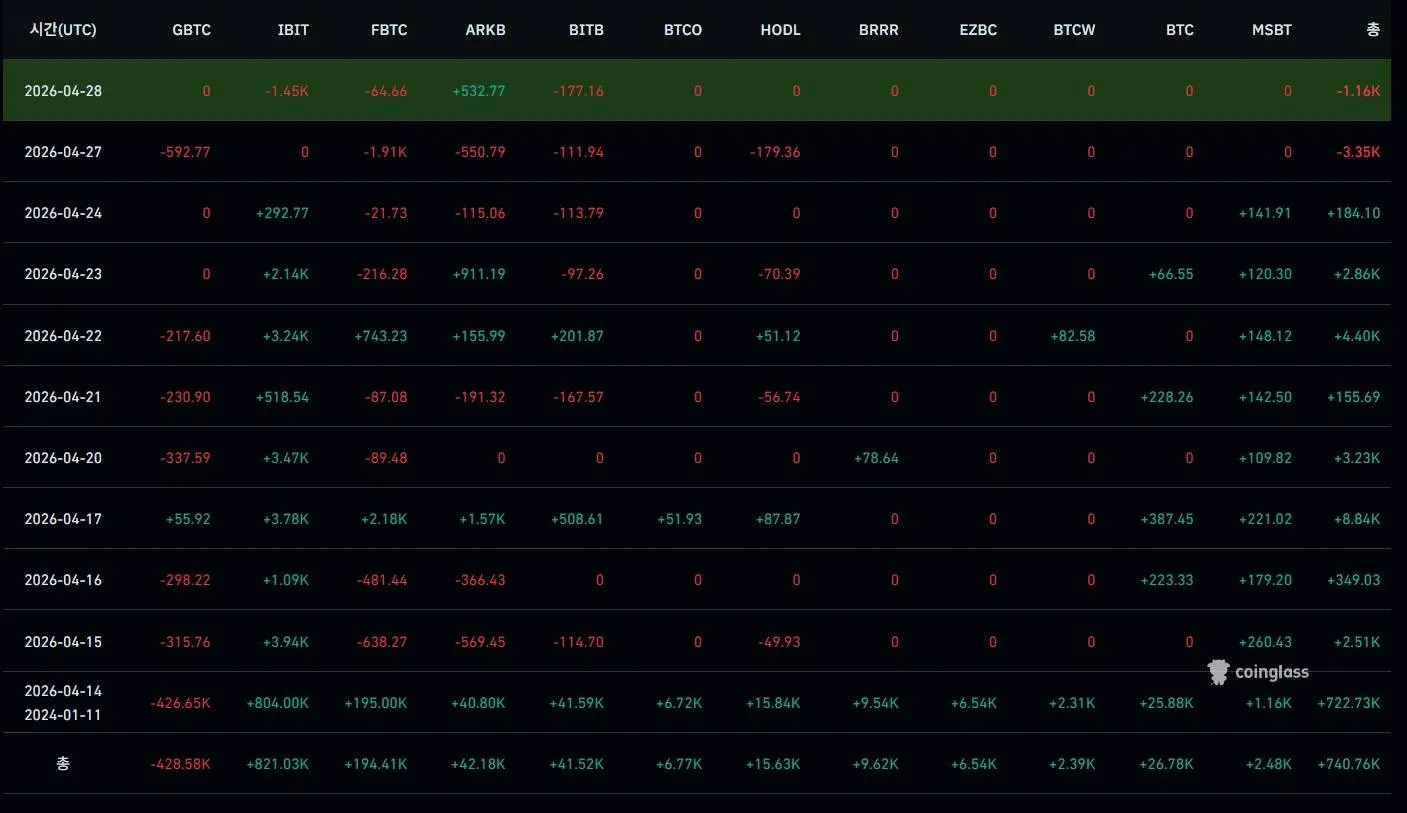
Task: Click the FBTC column header
Action: point(389,30)
